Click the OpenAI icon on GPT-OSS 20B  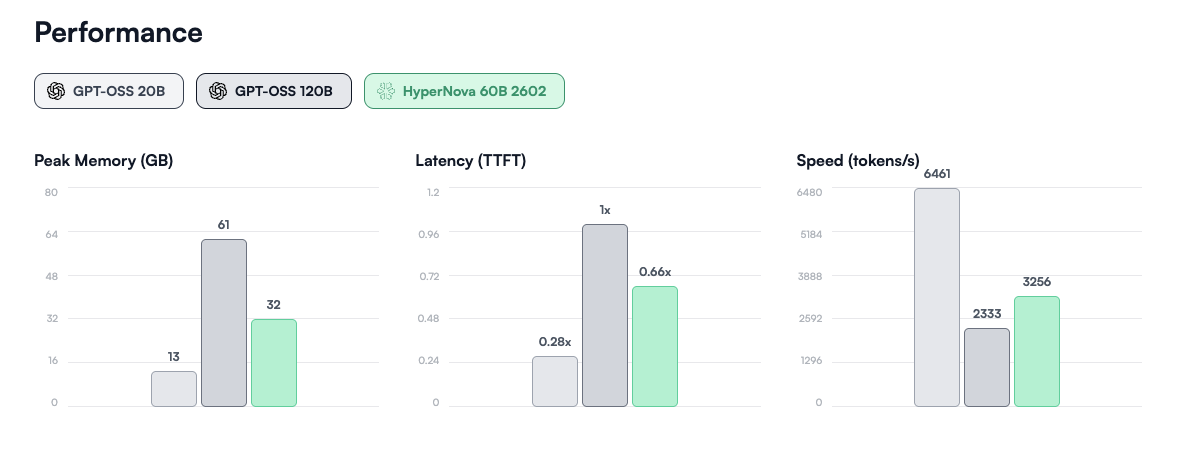[56, 91]
